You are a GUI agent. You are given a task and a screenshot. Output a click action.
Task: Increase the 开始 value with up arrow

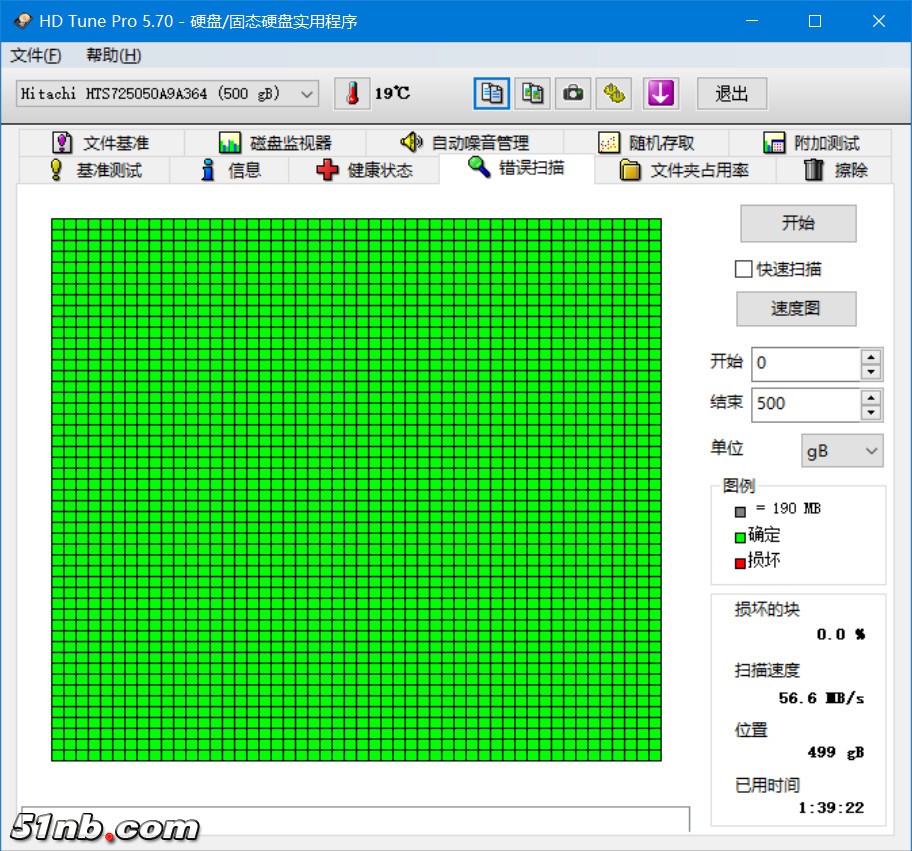pyautogui.click(x=871, y=356)
